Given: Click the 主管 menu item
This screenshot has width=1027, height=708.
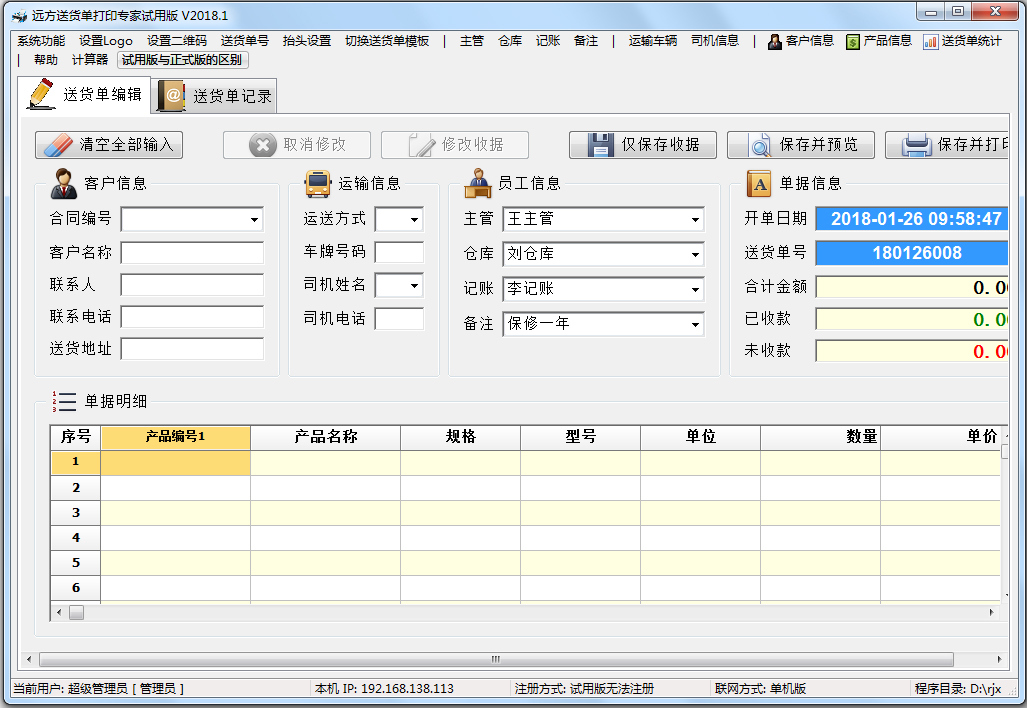Looking at the screenshot, I should click(x=472, y=41).
